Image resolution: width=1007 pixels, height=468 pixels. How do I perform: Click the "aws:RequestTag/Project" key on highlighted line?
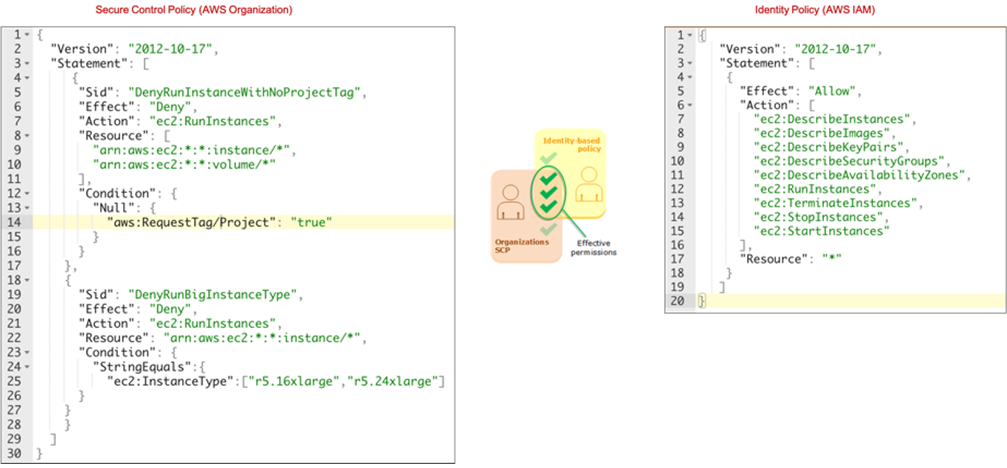(x=189, y=222)
